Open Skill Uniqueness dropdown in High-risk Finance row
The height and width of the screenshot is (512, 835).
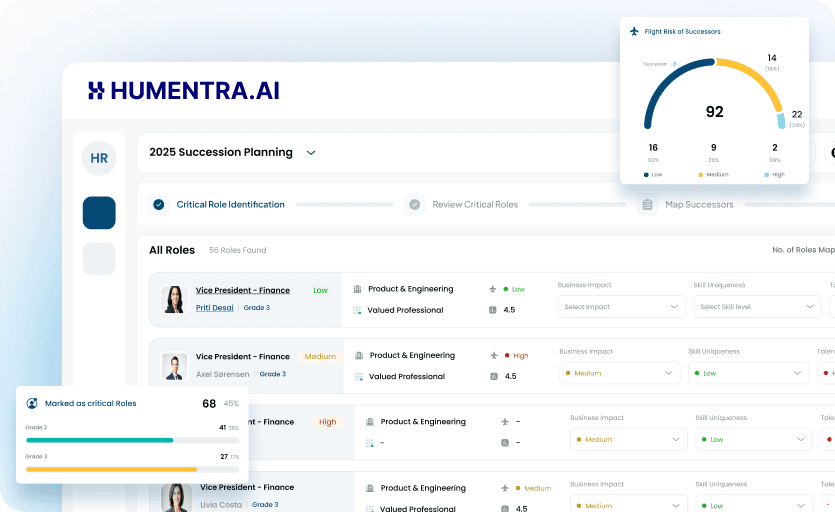point(754,440)
